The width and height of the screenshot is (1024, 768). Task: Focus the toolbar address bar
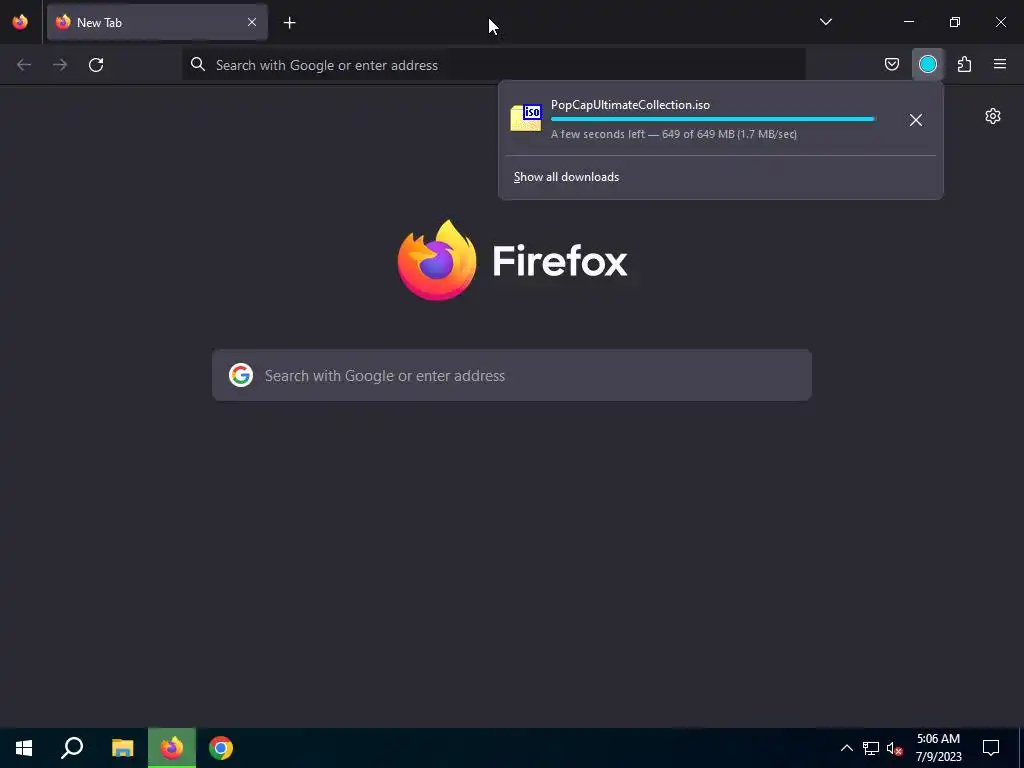(x=494, y=65)
